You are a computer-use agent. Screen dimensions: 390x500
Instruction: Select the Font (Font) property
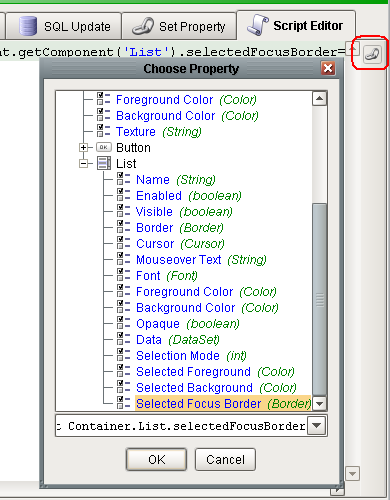click(167, 276)
